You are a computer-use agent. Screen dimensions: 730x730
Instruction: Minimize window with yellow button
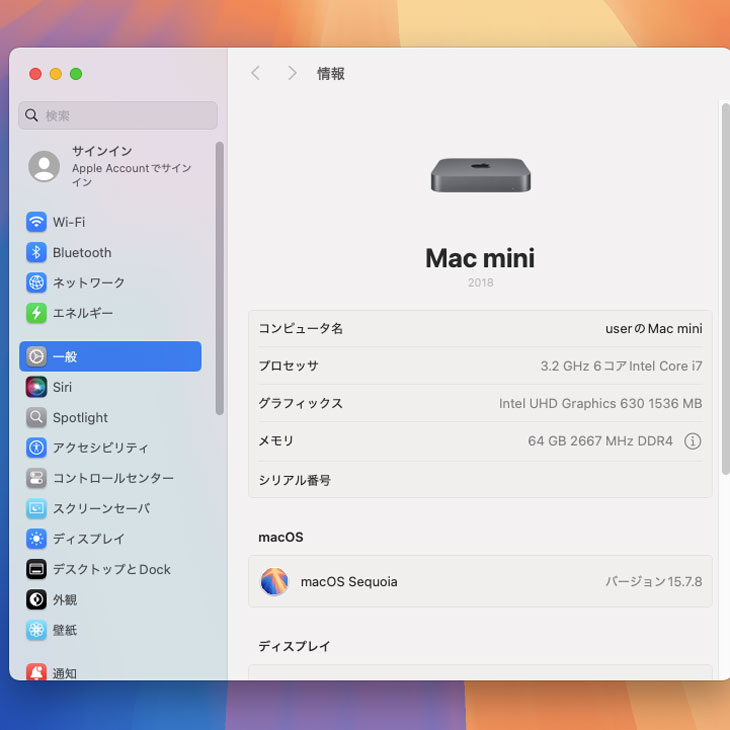pyautogui.click(x=56, y=74)
